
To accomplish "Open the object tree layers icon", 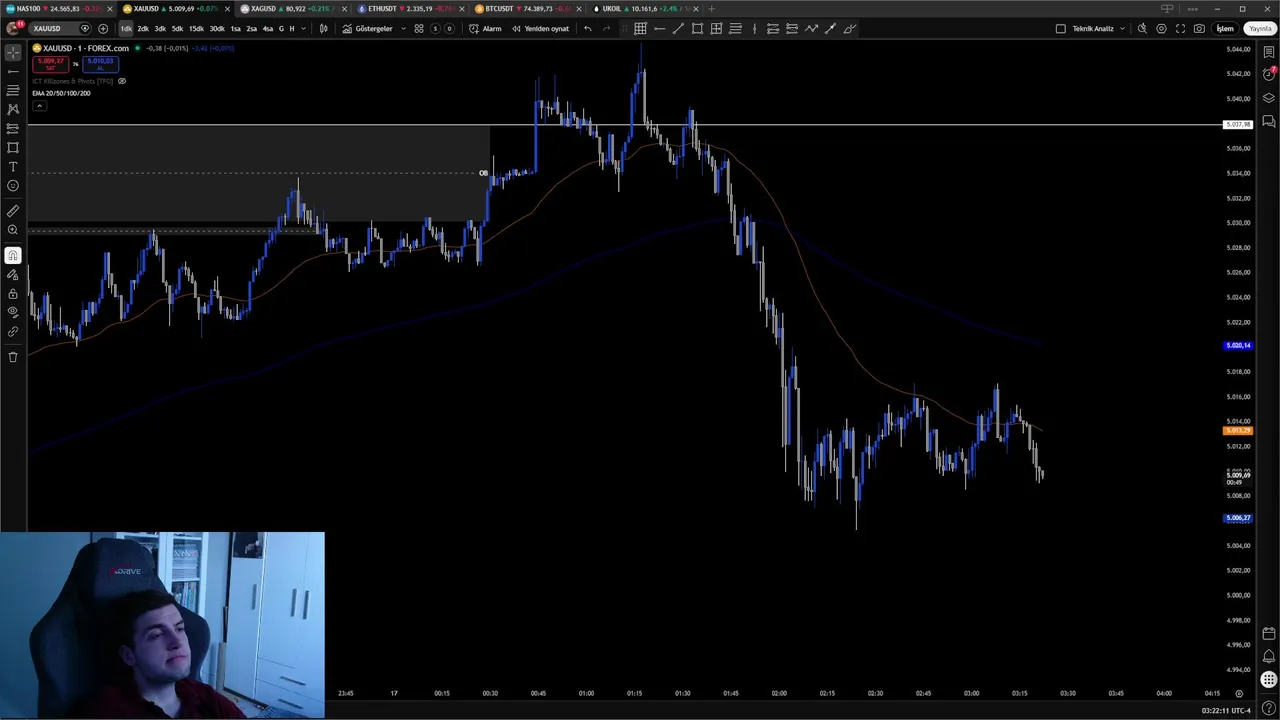I will (x=1269, y=98).
